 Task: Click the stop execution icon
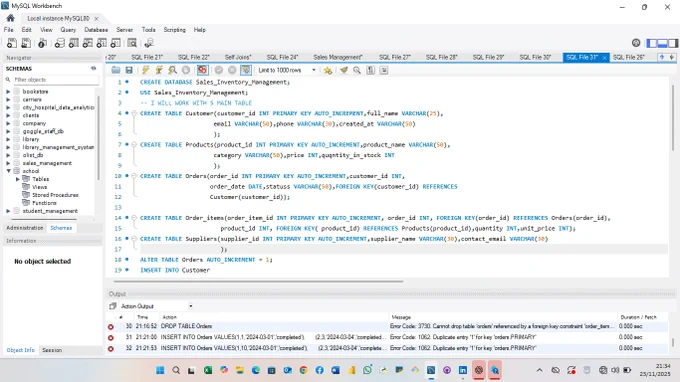(186, 70)
